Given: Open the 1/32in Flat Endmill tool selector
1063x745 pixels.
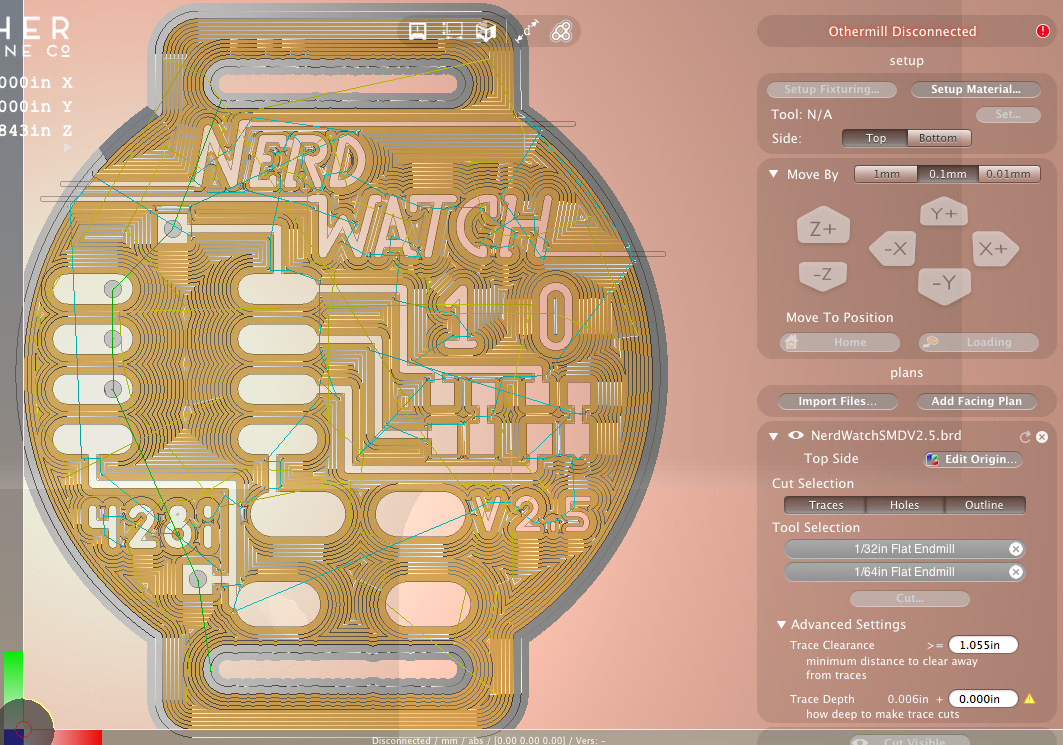Looking at the screenshot, I should click(904, 549).
